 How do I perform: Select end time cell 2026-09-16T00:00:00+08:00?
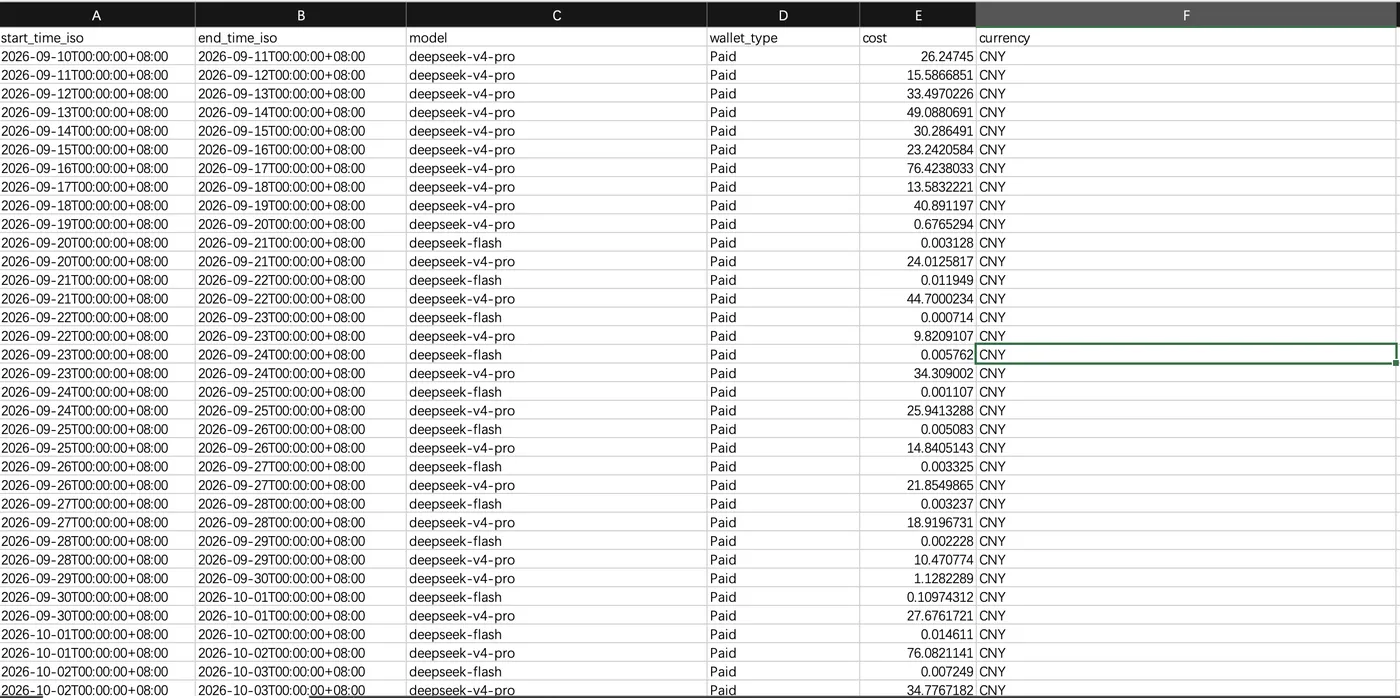click(301, 150)
